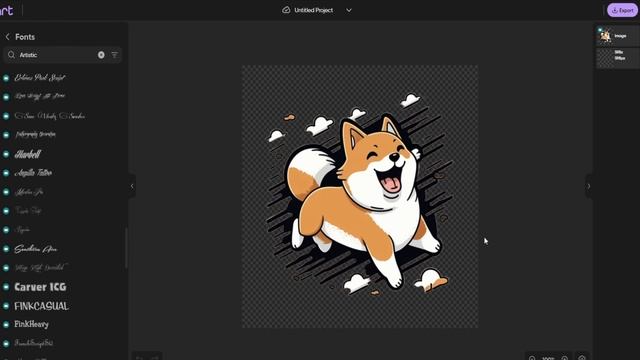Image resolution: width=640 pixels, height=360 pixels.
Task: Select the FINKCASUAL font
Action: [41, 306]
